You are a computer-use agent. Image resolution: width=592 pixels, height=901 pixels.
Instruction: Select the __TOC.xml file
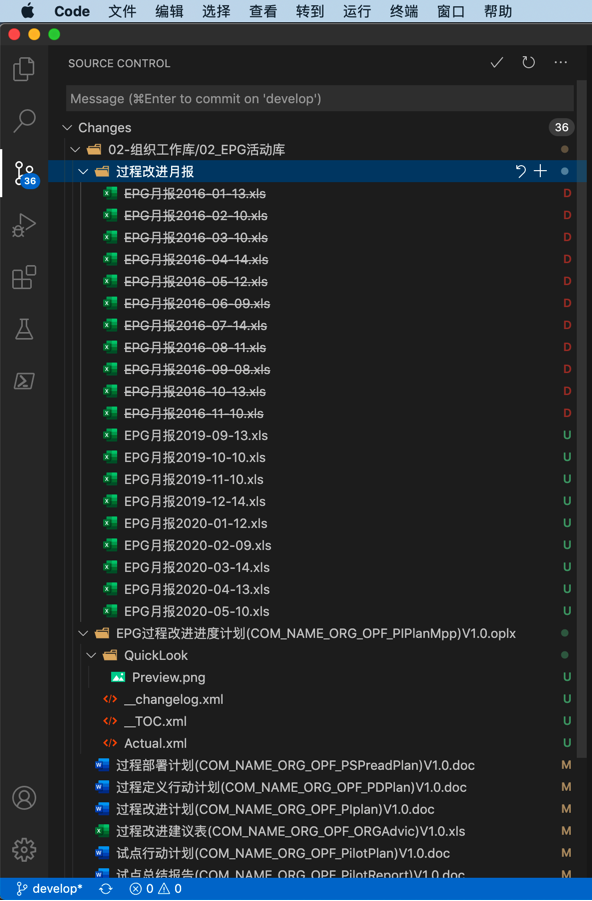(317, 721)
